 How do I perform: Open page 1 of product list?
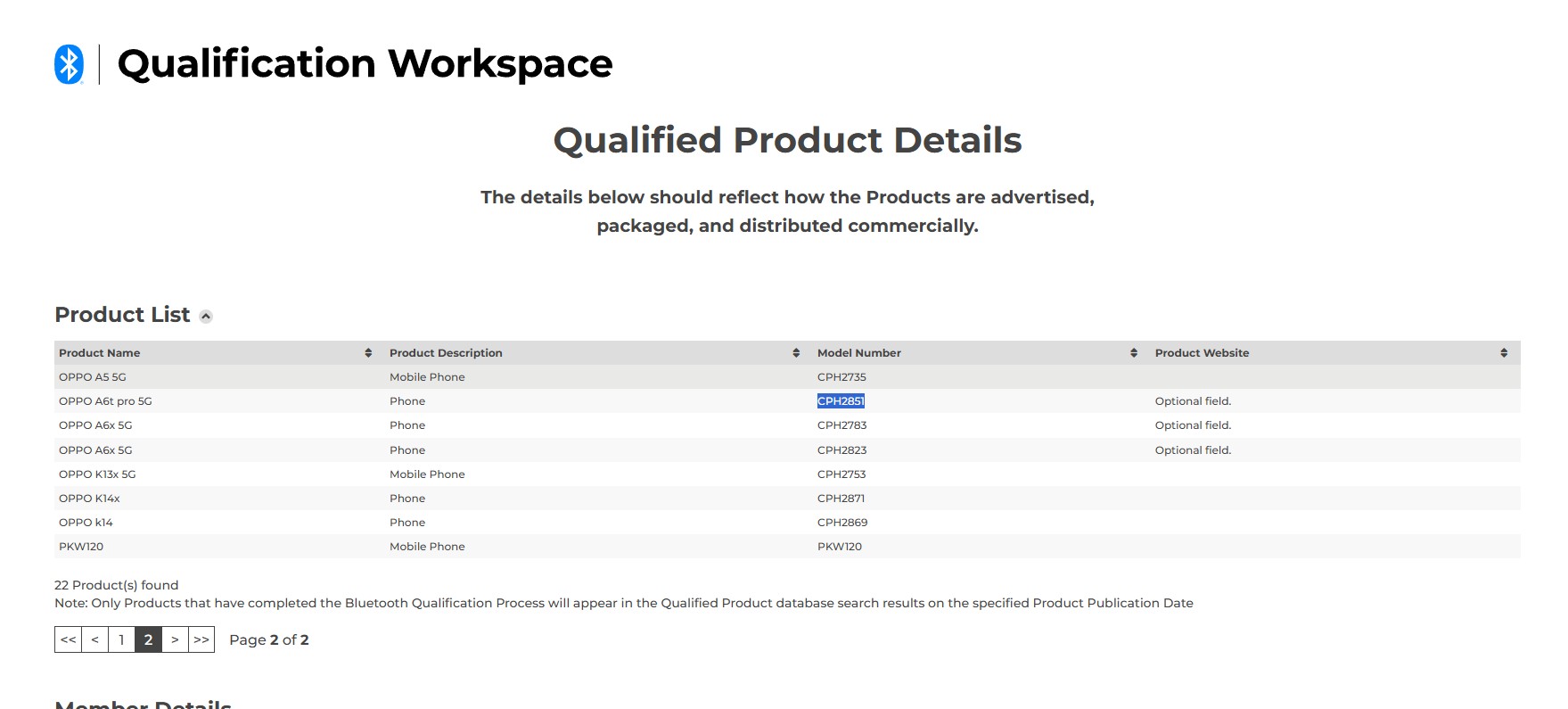[x=121, y=639]
